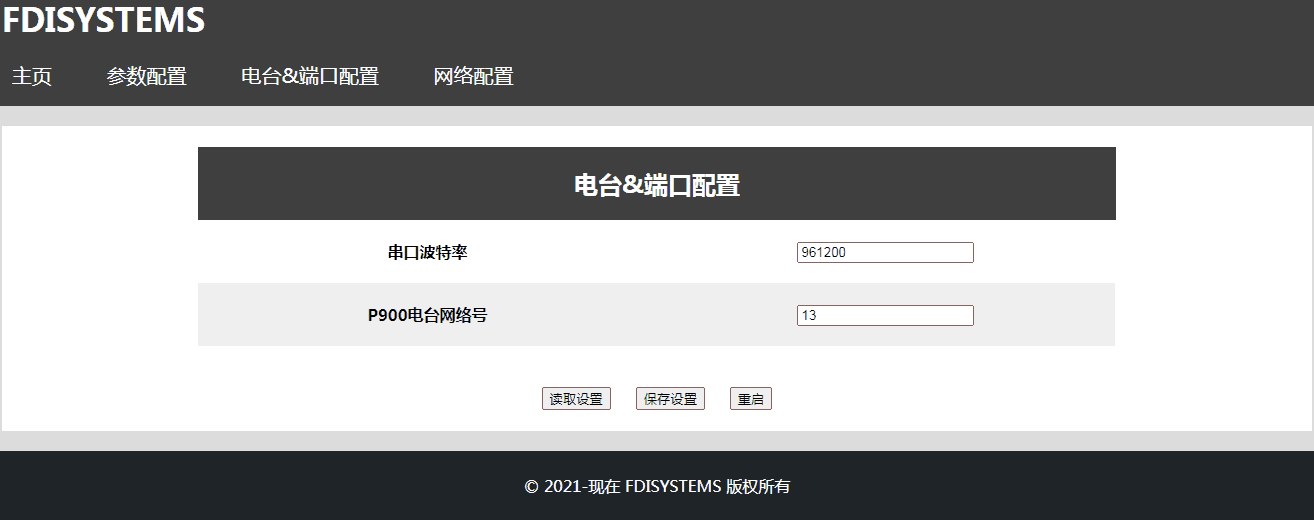The image size is (1314, 520).
Task: Select 电台&端口配置 in navigation bar
Action: (310, 77)
